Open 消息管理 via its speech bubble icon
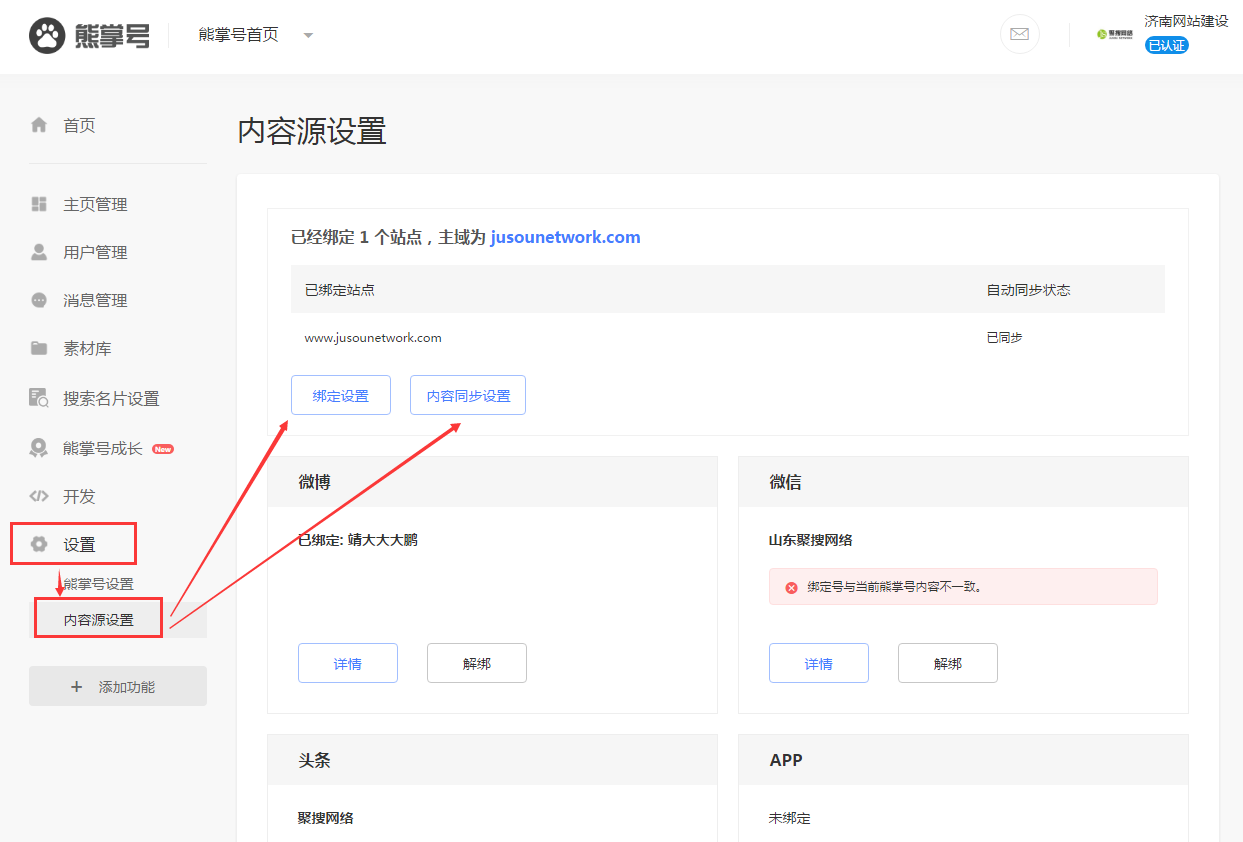The width and height of the screenshot is (1243, 842). [40, 300]
